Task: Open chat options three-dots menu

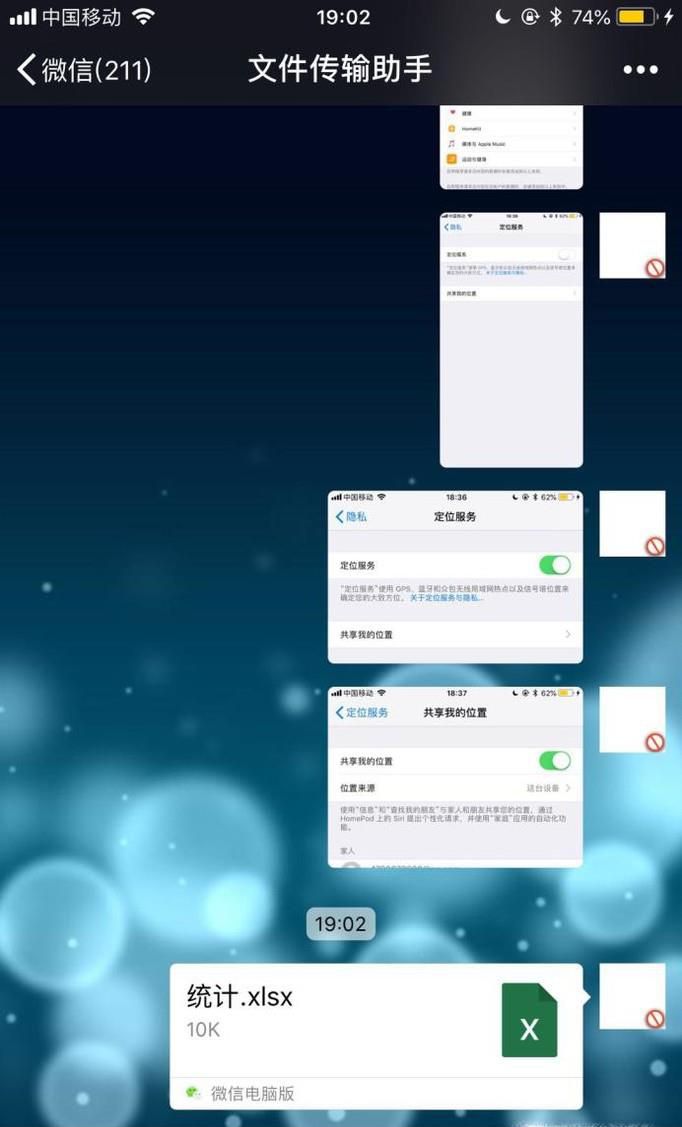Action: coord(640,70)
